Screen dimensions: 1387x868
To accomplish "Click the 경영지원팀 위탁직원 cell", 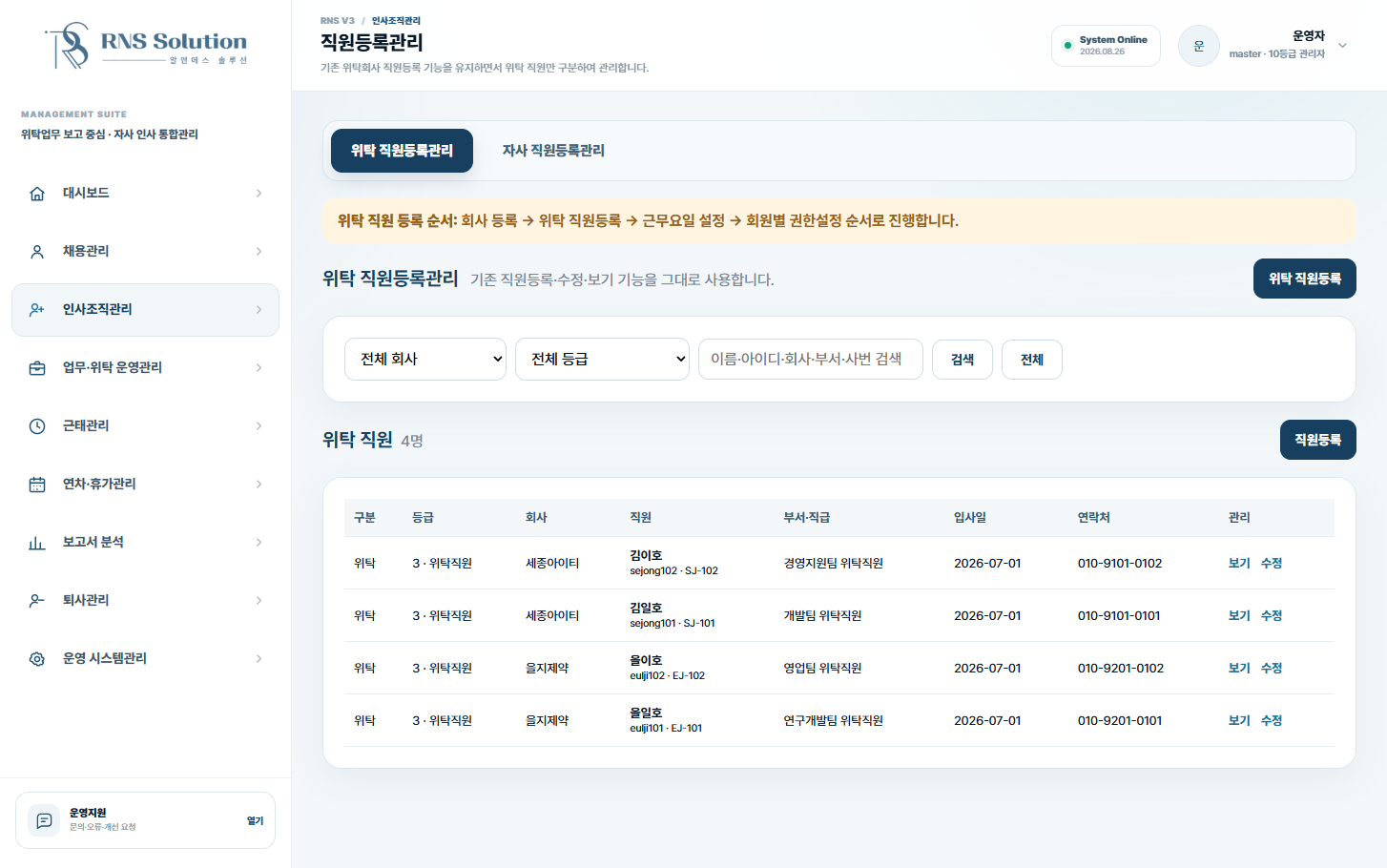I will click(833, 564).
